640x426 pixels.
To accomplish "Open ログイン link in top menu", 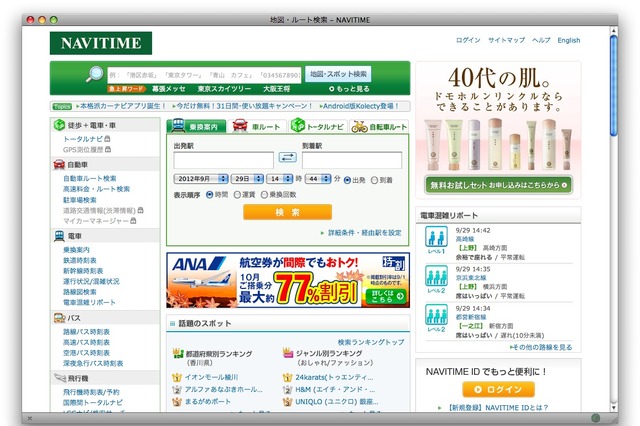I will 468,40.
